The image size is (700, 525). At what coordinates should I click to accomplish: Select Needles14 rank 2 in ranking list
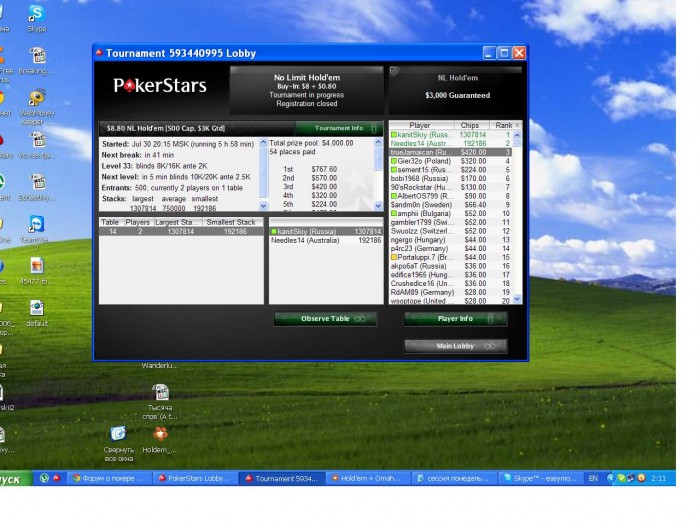[x=450, y=143]
